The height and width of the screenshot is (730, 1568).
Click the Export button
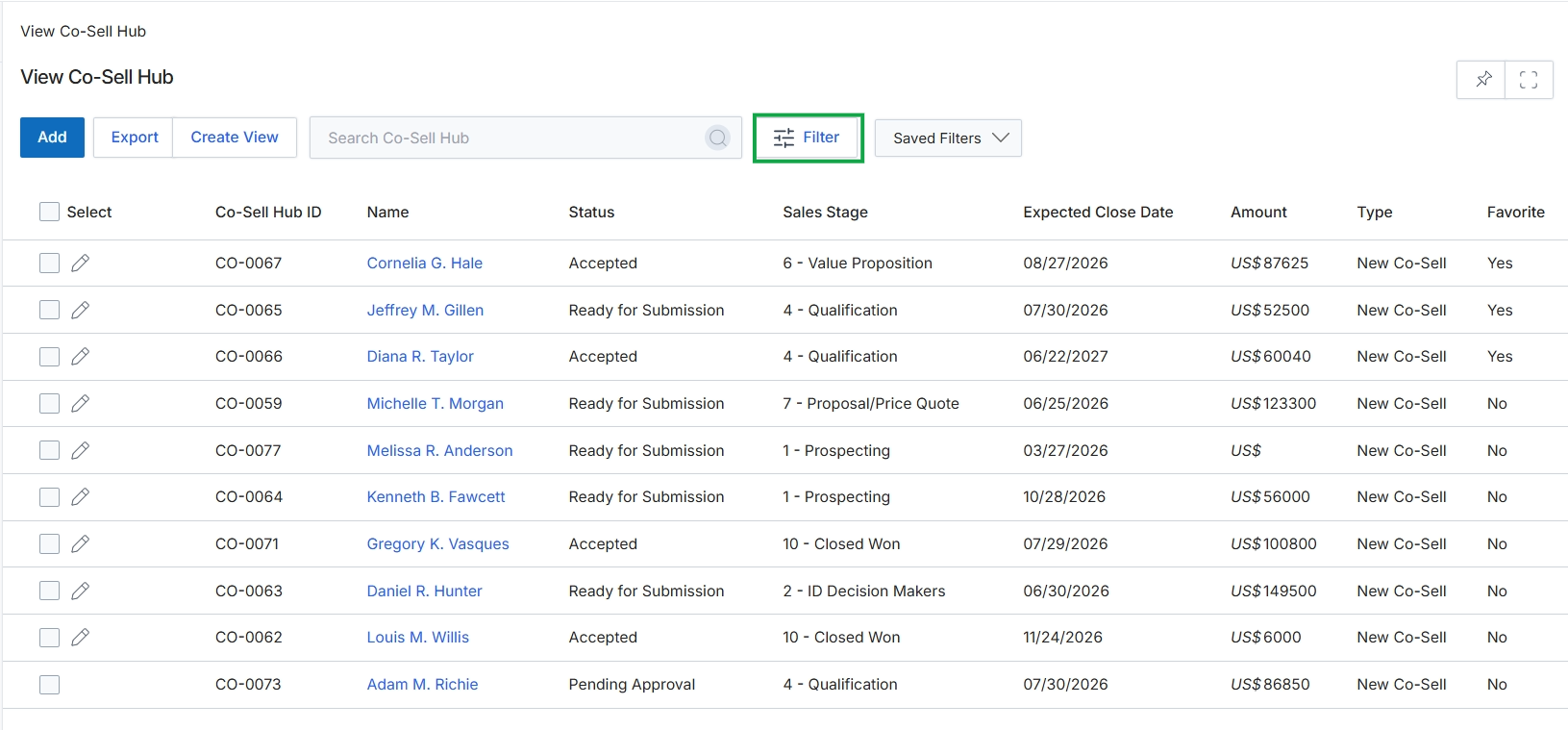134,138
